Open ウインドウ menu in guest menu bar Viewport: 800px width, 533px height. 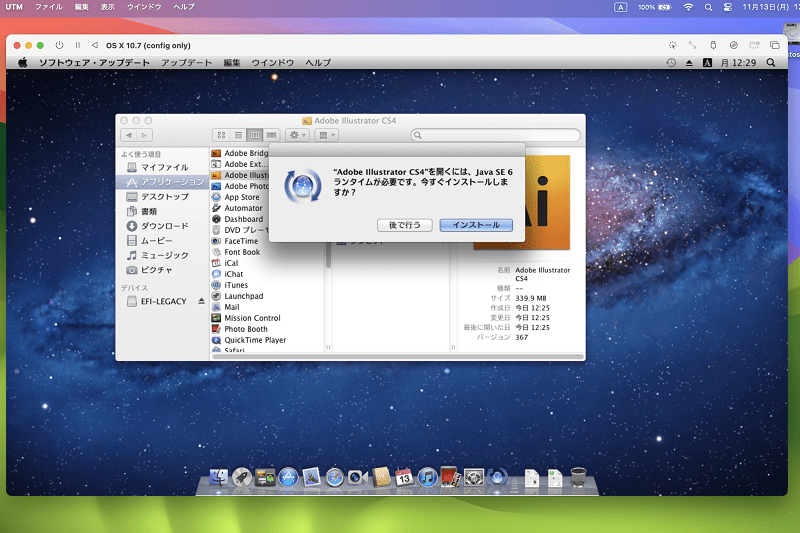272,63
